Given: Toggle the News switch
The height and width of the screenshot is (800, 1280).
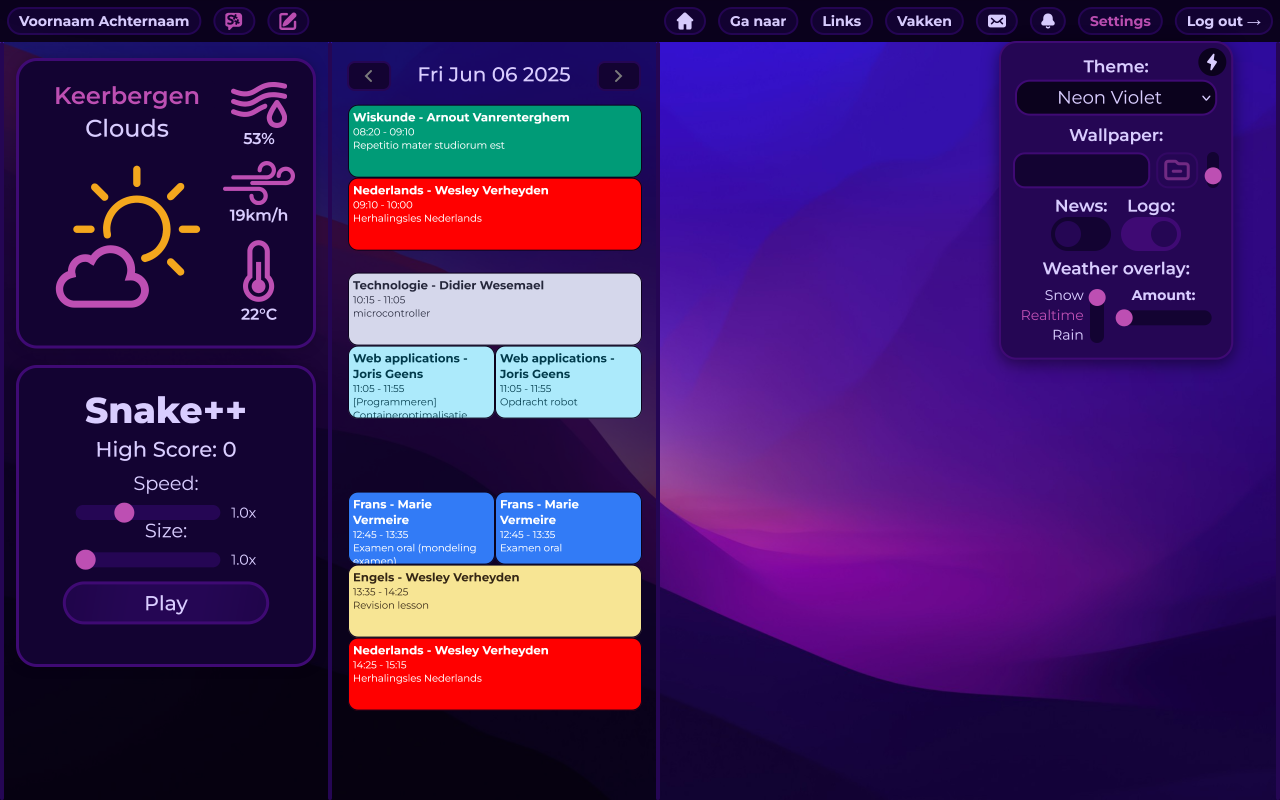Looking at the screenshot, I should pyautogui.click(x=1081, y=234).
